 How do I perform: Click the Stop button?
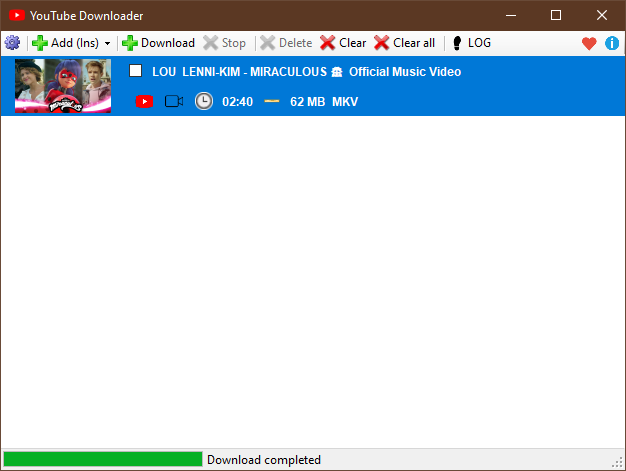[225, 43]
